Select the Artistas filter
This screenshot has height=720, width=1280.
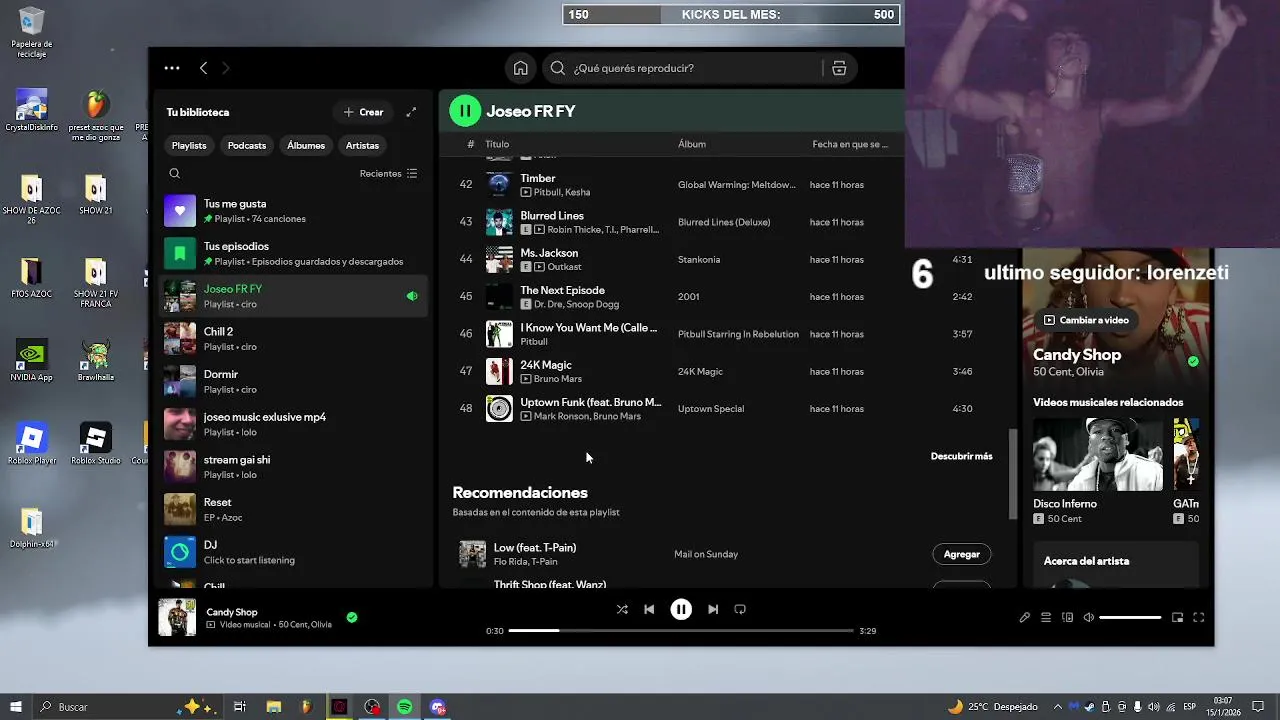click(362, 145)
